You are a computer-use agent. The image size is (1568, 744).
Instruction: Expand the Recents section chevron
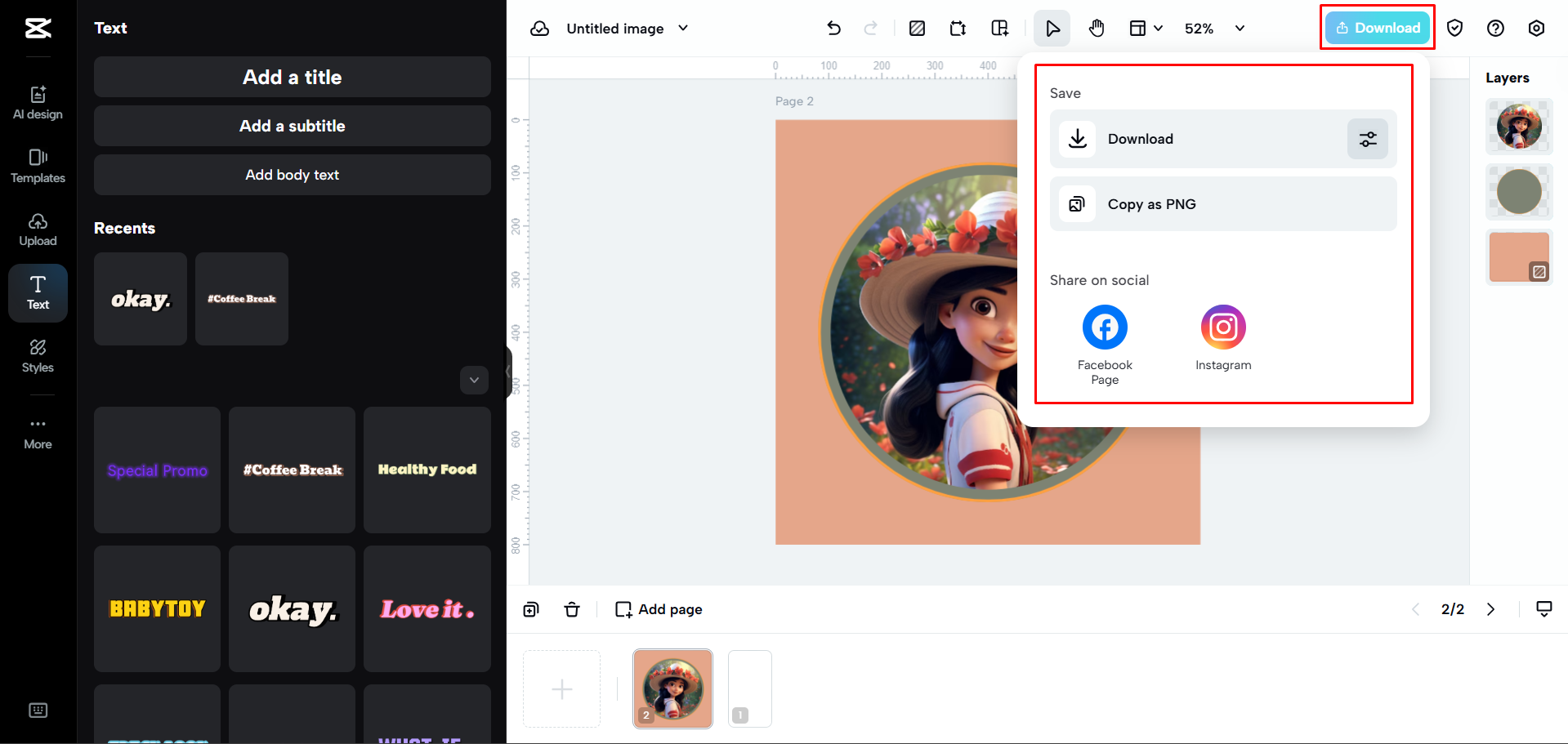(474, 380)
